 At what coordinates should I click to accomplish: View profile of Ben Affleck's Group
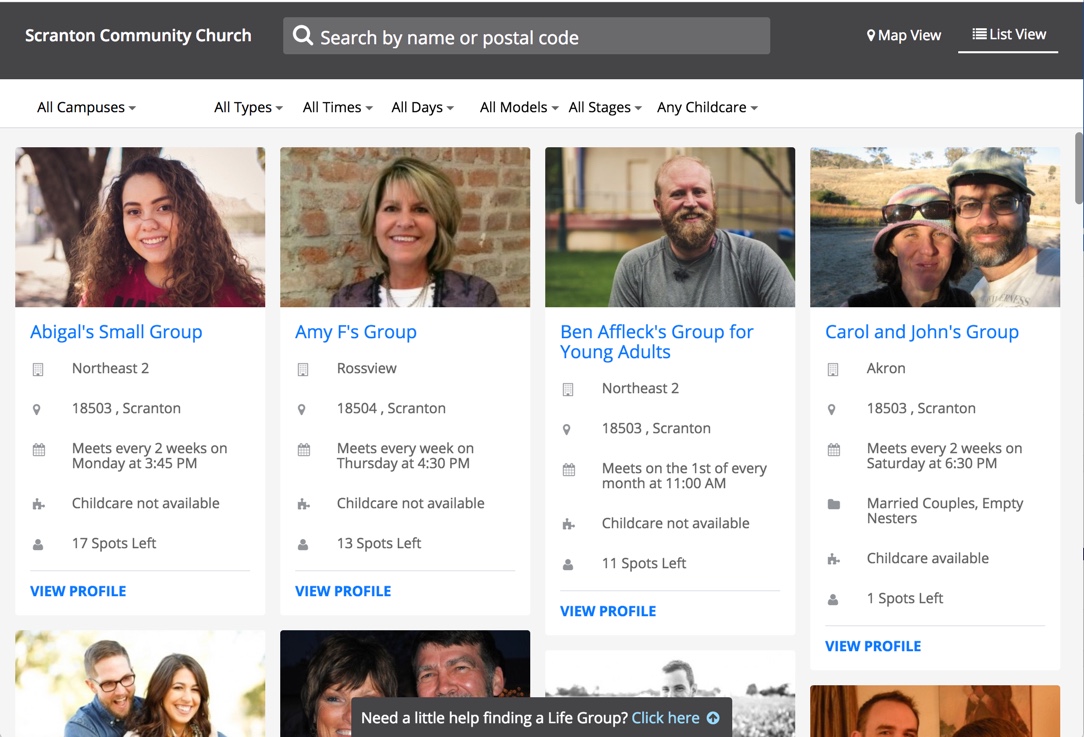click(608, 611)
